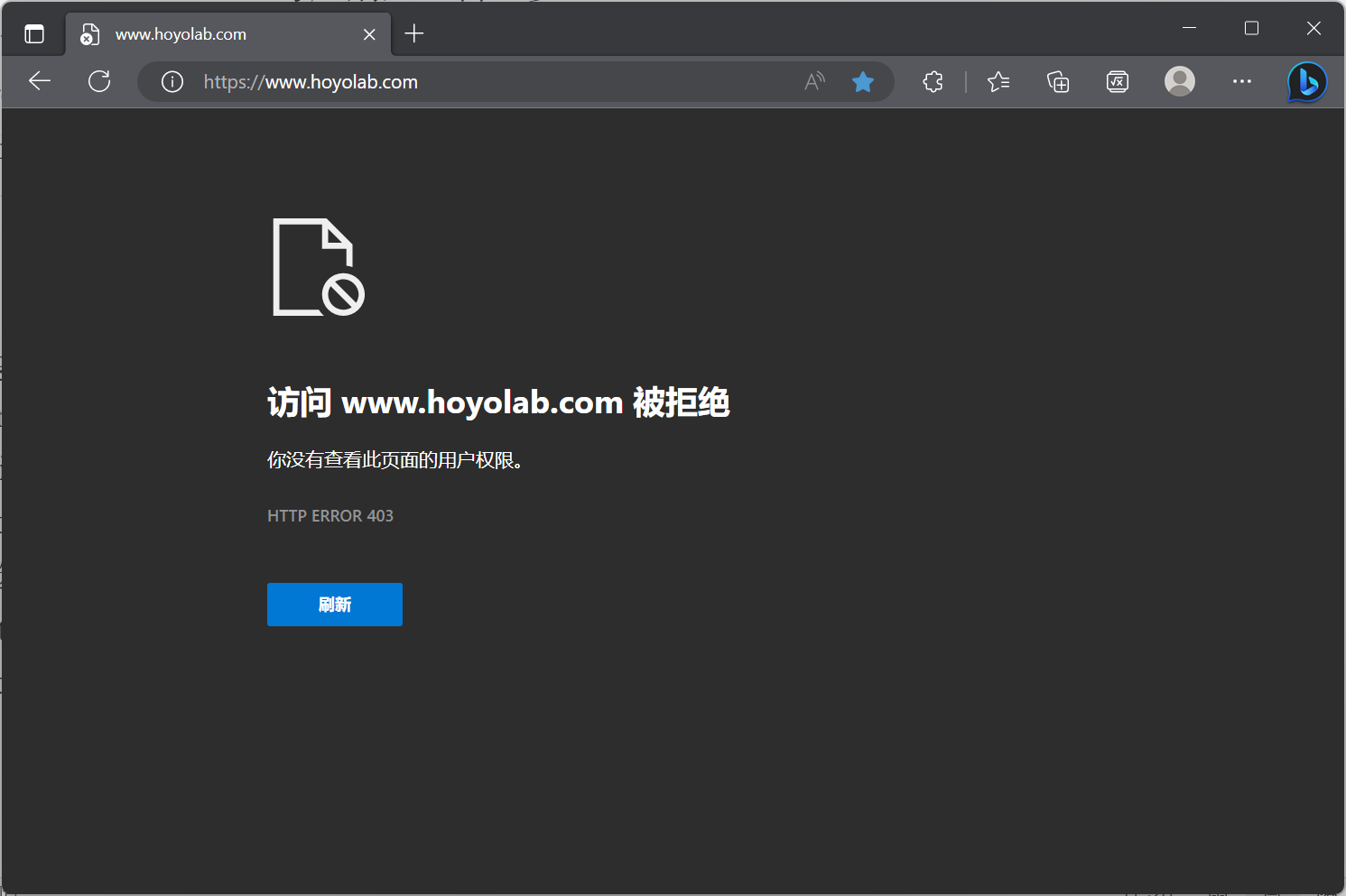Open the tab actions menu

pos(34,34)
